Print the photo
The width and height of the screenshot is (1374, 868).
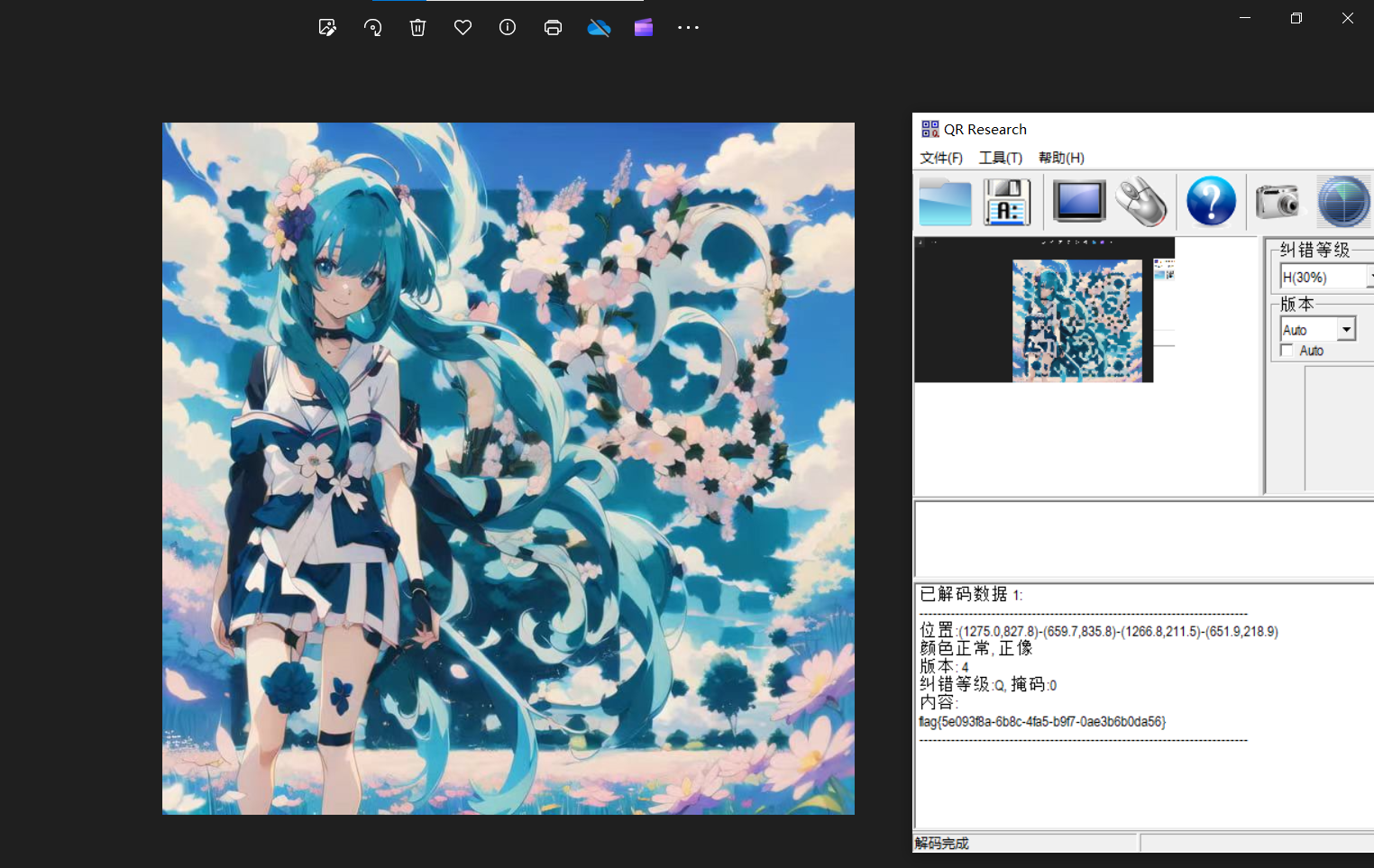pos(553,28)
